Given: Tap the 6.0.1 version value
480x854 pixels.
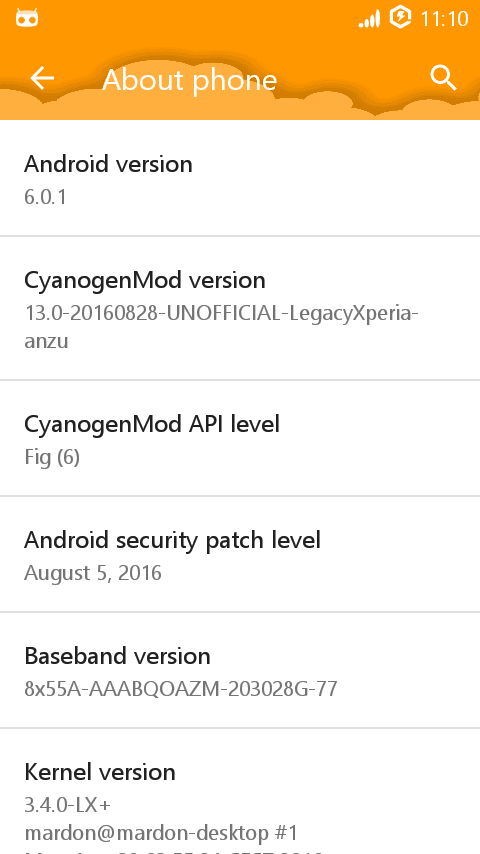Looking at the screenshot, I should click(x=45, y=197).
